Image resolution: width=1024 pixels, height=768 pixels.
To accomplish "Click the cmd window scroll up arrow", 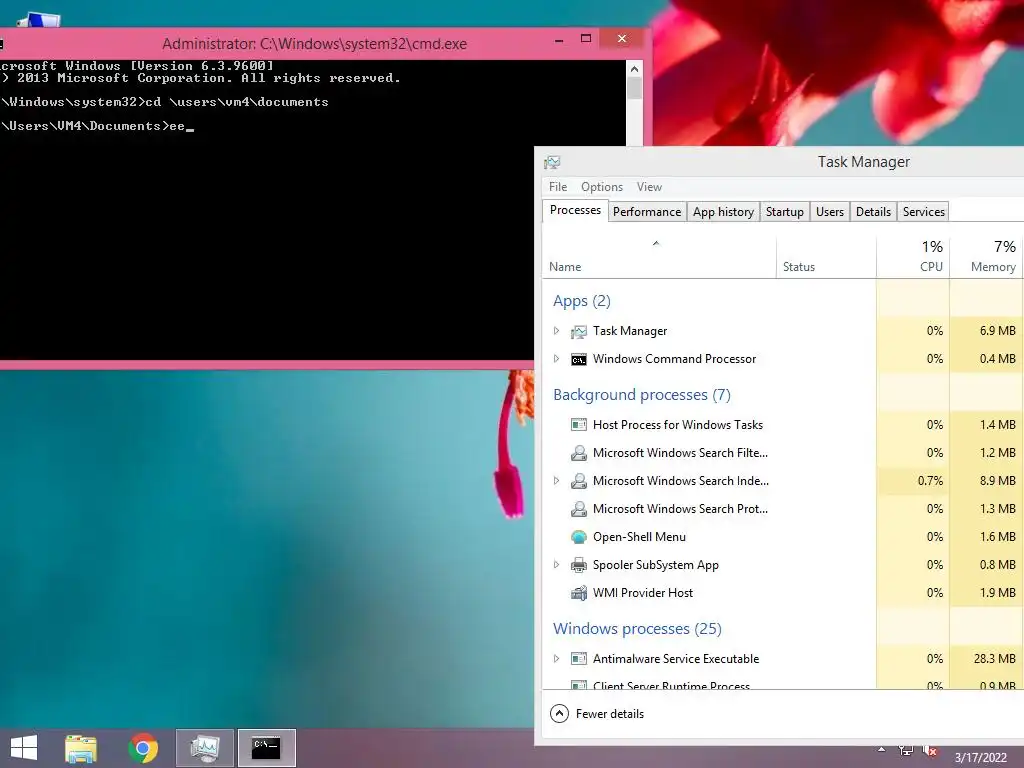I will [634, 69].
